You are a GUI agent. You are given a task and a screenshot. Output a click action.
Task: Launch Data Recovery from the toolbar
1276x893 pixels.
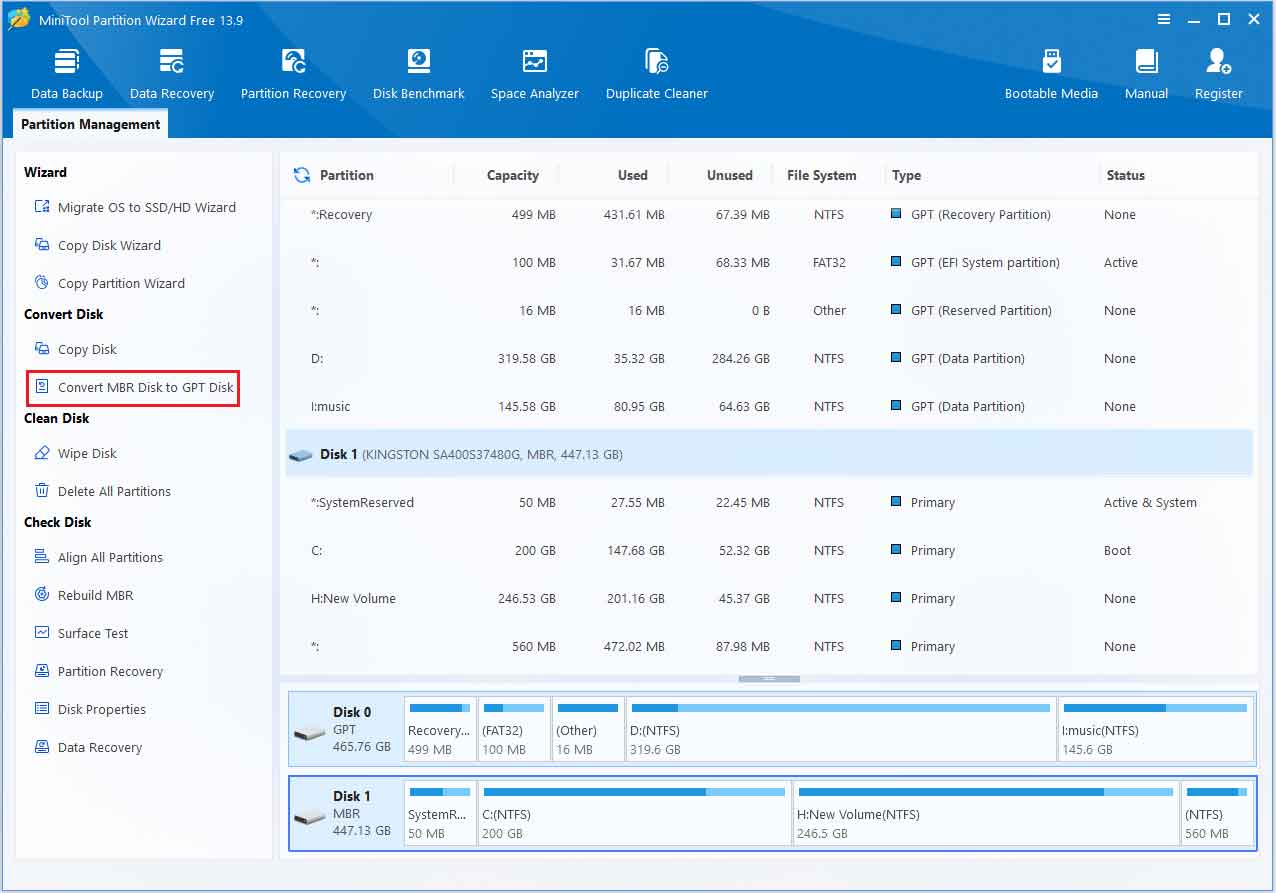pos(172,73)
